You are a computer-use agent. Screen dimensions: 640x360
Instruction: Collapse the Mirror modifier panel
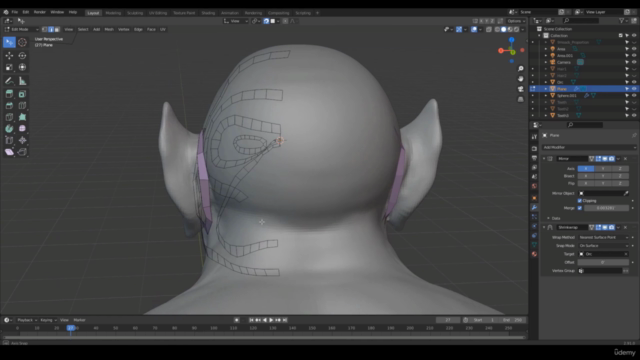tap(544, 158)
